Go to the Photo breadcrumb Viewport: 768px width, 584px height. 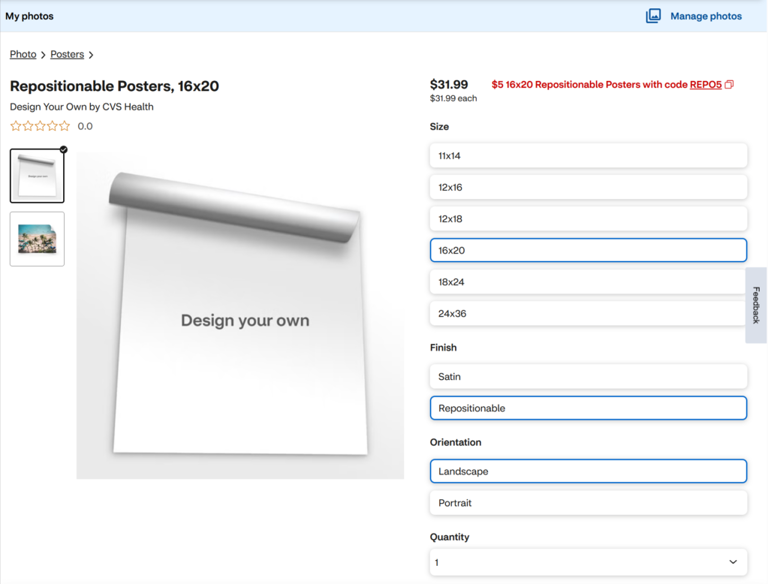[23, 54]
